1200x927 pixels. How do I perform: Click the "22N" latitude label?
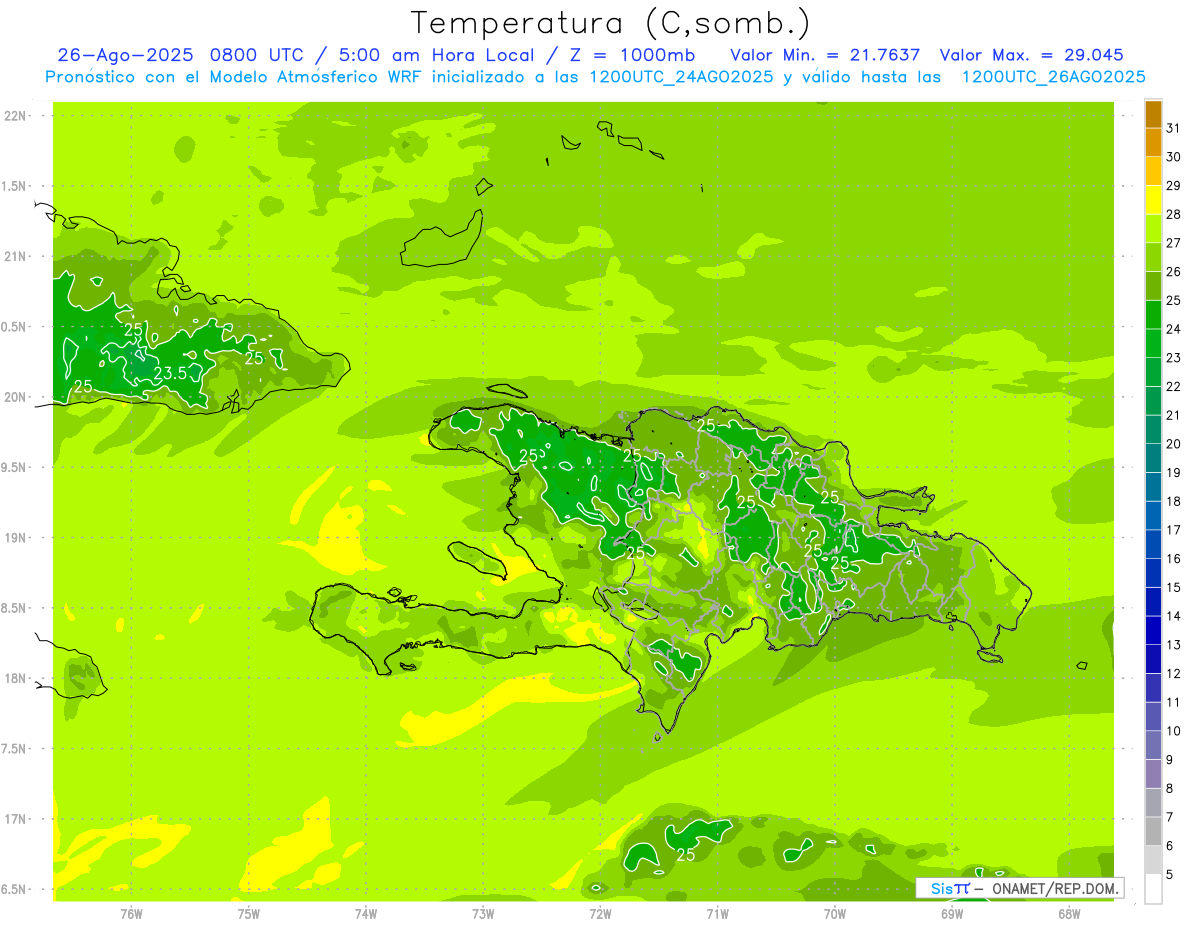[x=15, y=116]
